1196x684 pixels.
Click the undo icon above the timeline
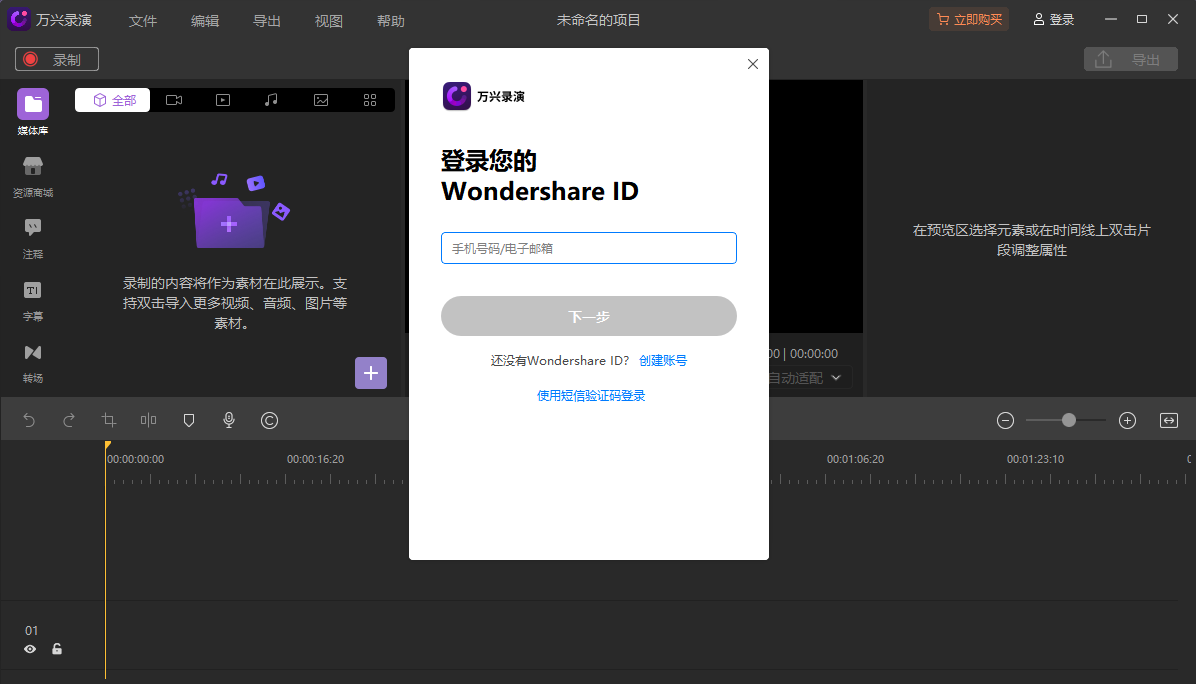click(x=28, y=420)
